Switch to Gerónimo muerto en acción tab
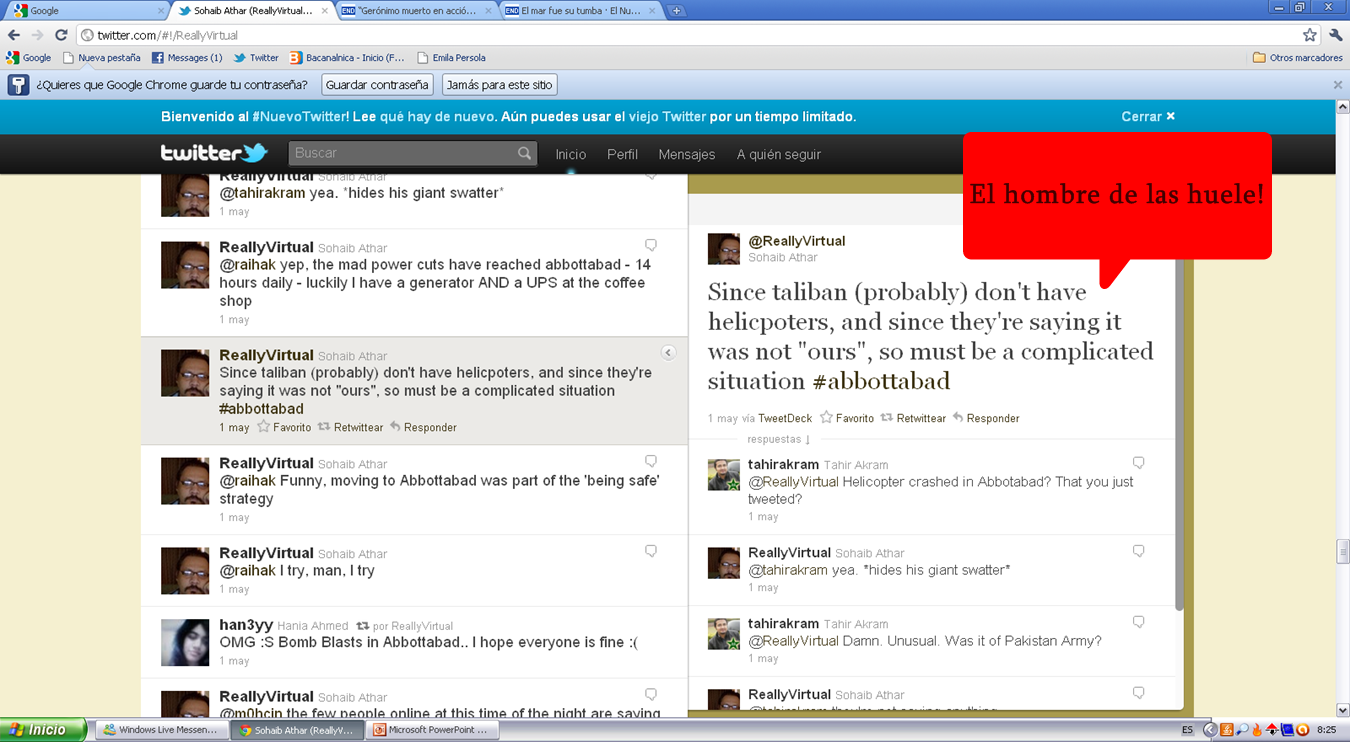Image resolution: width=1350 pixels, height=742 pixels. (418, 10)
